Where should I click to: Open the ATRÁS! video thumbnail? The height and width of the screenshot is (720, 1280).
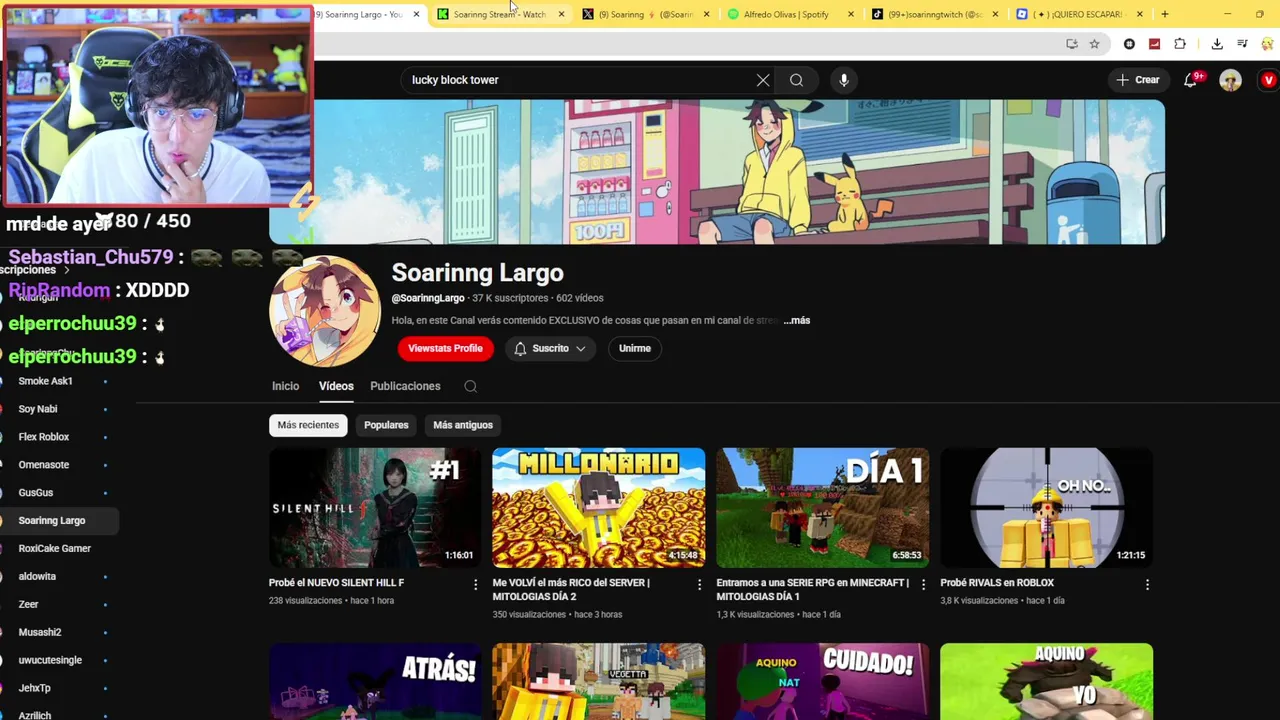click(x=375, y=681)
